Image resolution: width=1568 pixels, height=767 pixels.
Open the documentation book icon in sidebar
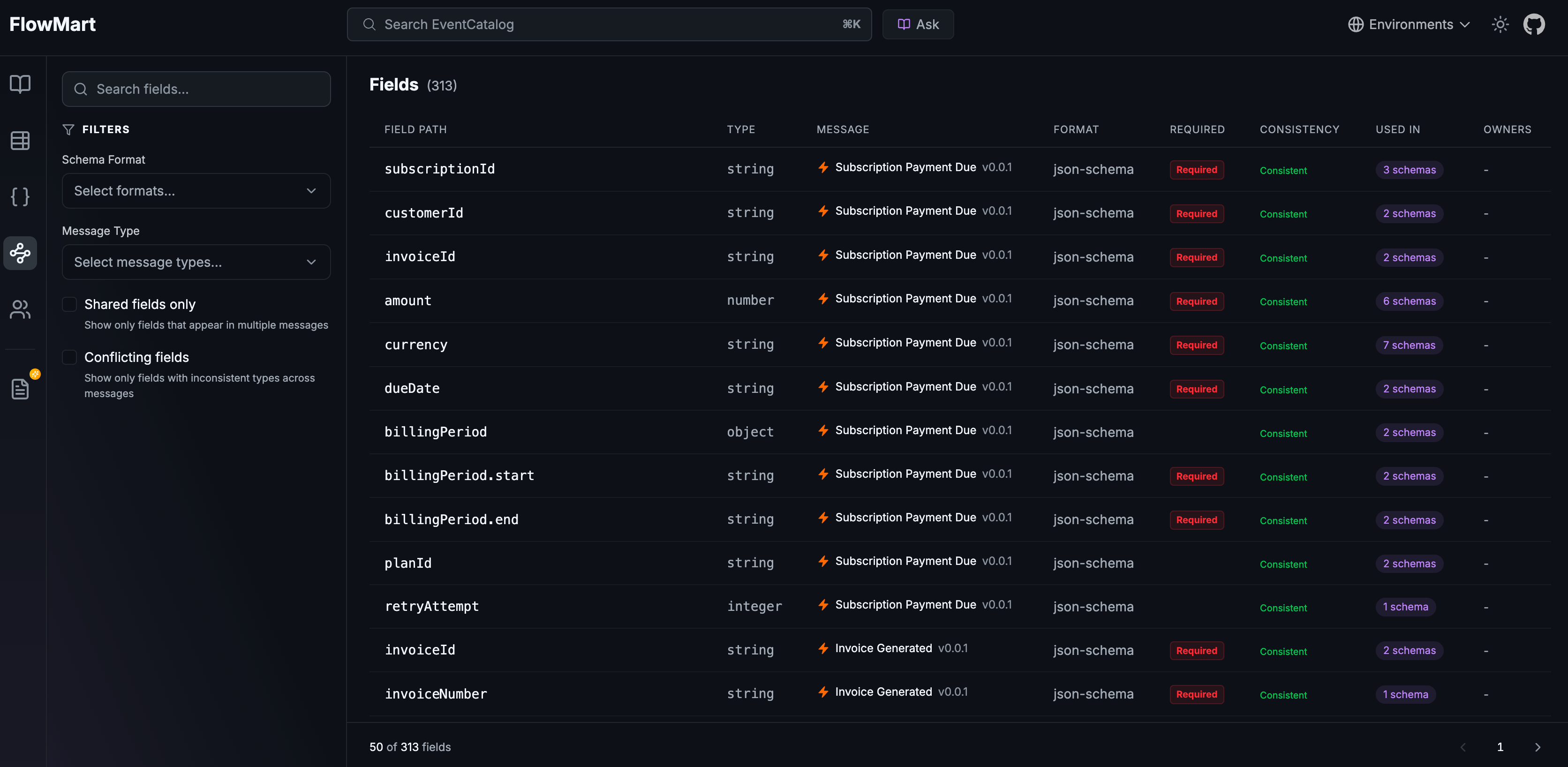click(x=20, y=84)
